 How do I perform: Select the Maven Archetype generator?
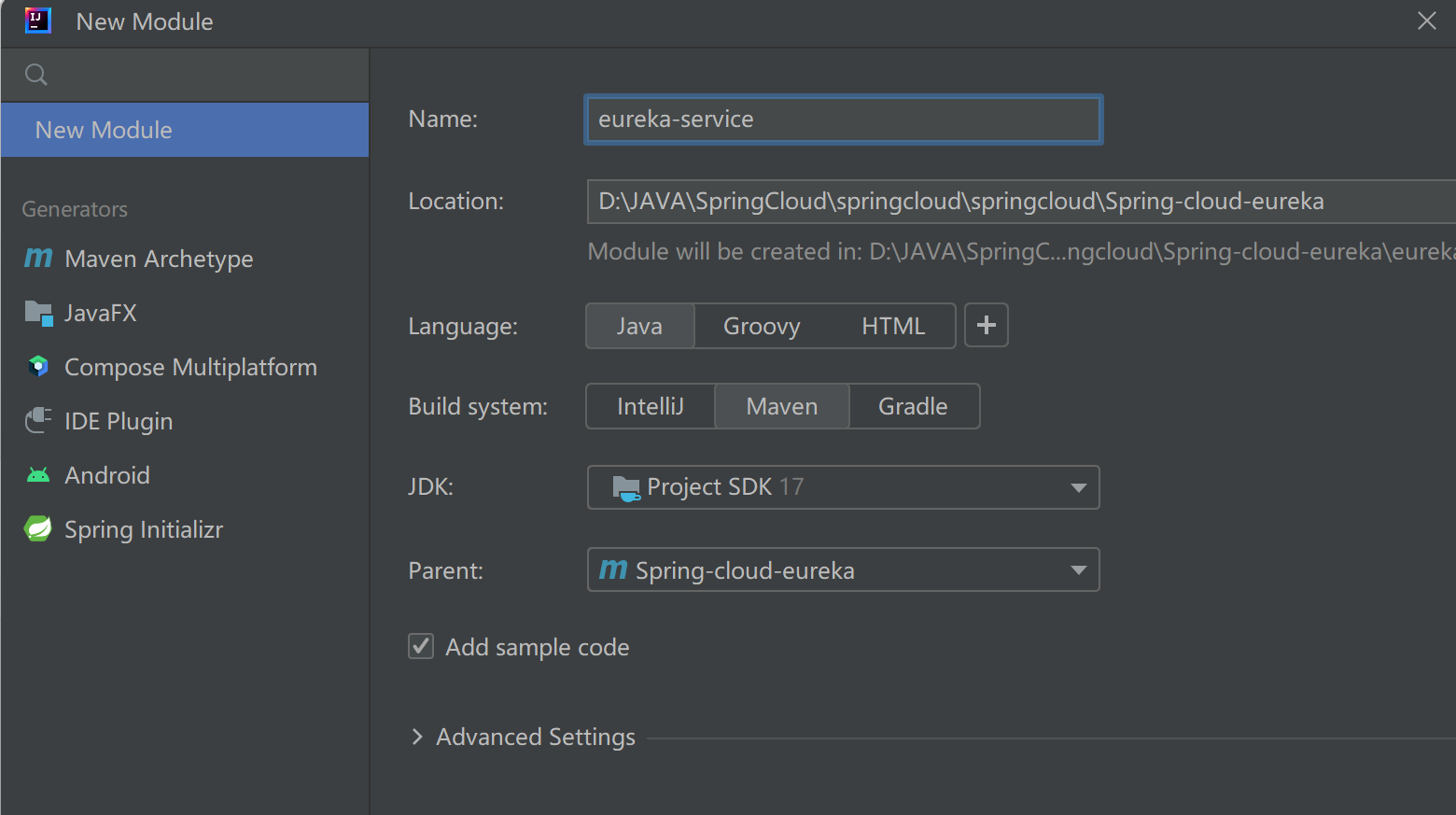tap(185, 259)
